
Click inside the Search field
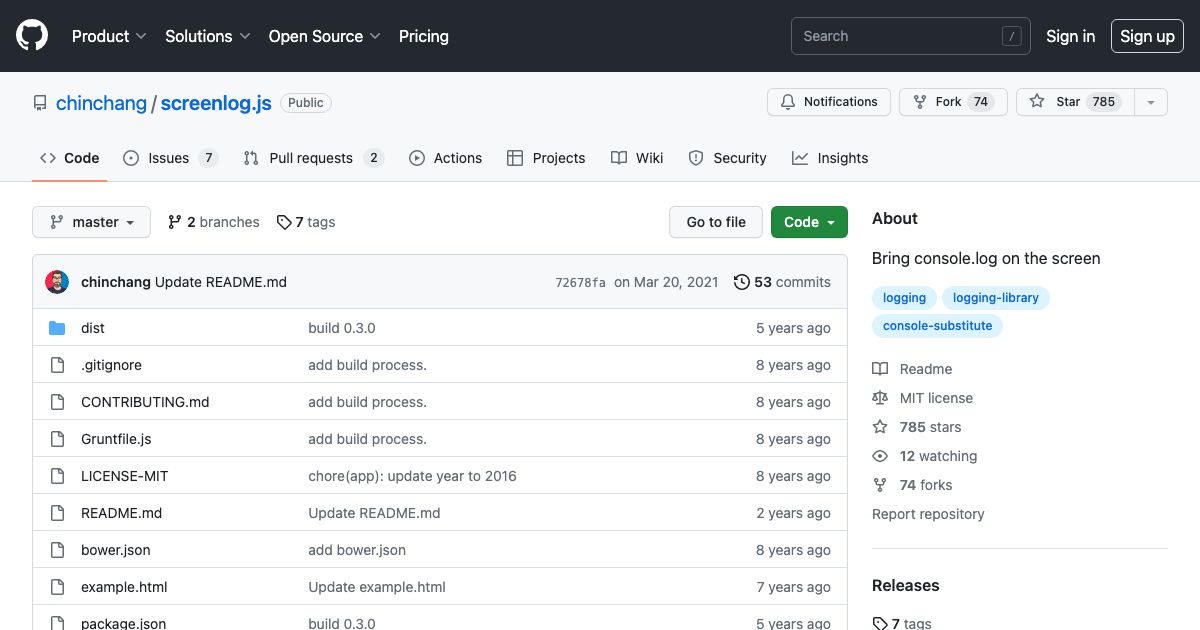tap(897, 35)
